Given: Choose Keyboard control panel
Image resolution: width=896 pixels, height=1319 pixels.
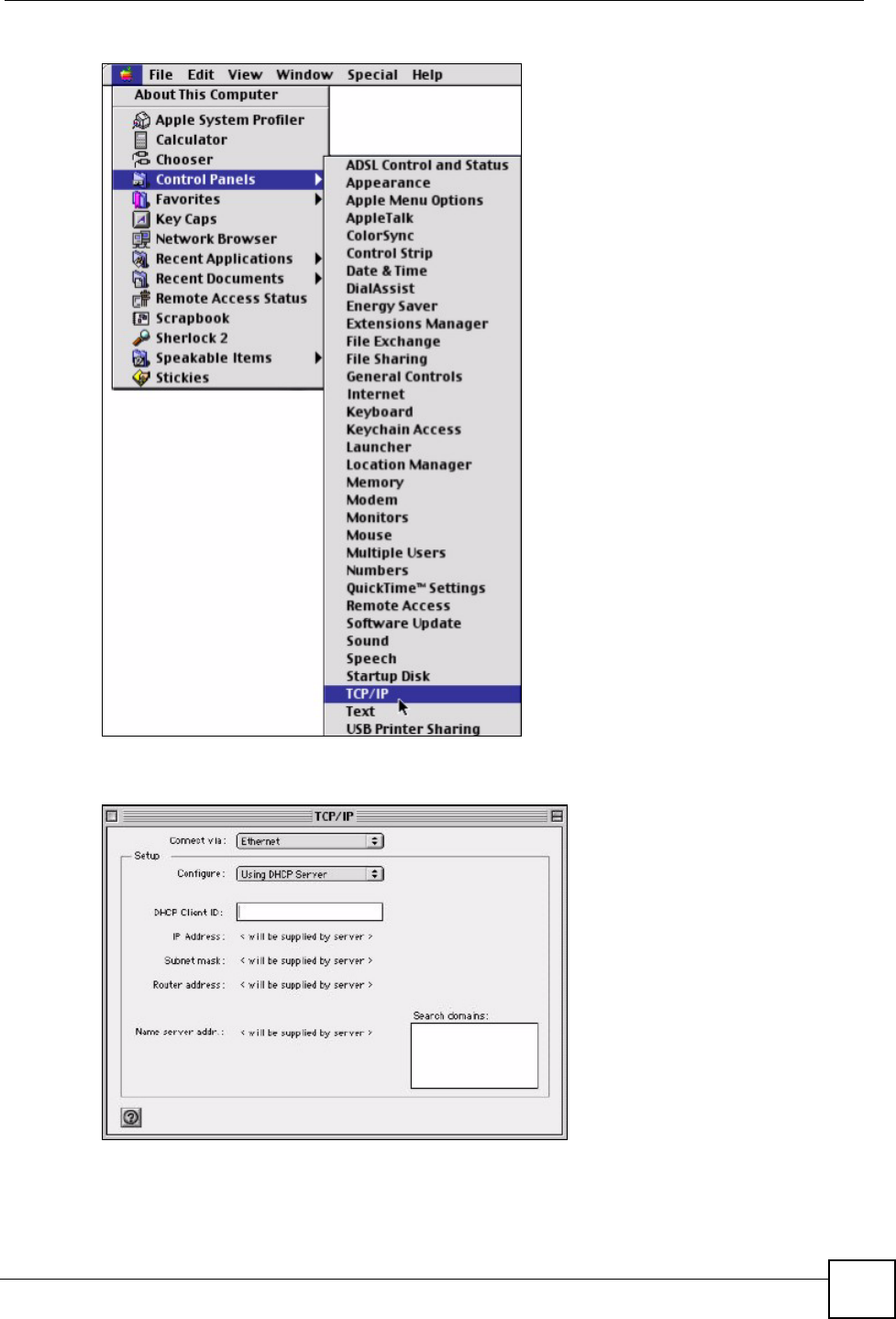Looking at the screenshot, I should [x=379, y=412].
